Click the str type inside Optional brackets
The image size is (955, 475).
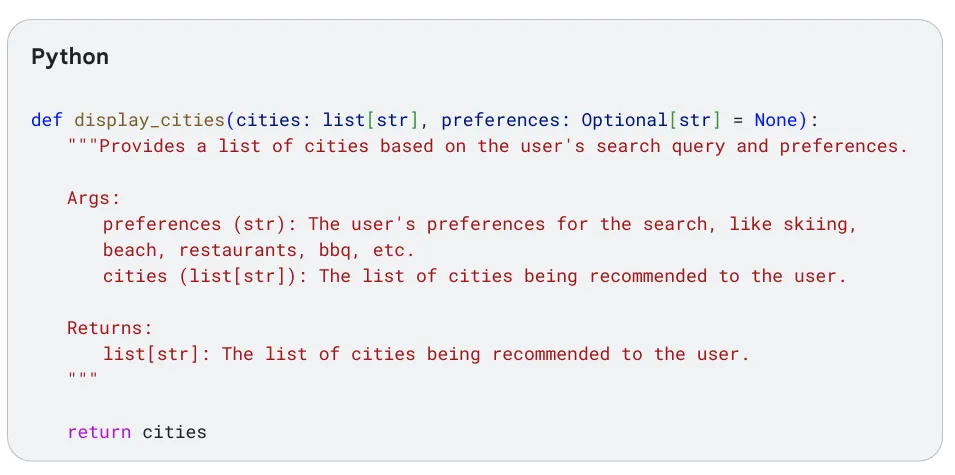click(x=695, y=121)
